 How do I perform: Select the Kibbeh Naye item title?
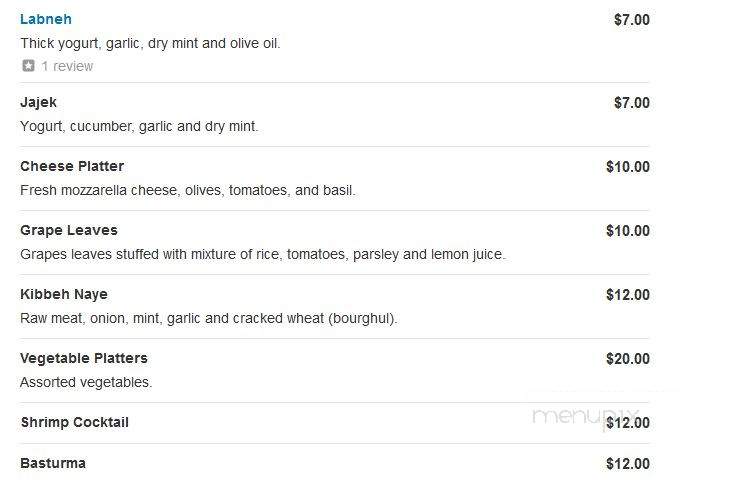(x=64, y=294)
